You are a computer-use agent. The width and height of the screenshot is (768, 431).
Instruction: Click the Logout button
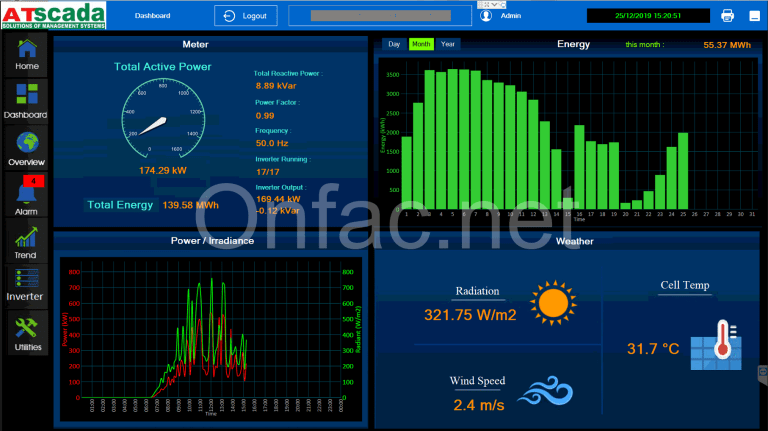[246, 16]
